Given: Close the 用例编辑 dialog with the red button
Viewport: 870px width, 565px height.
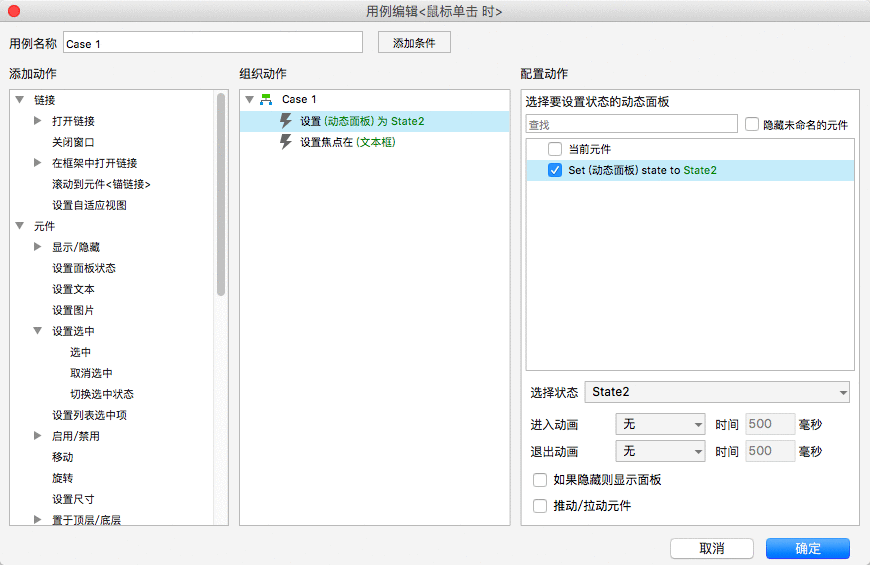Looking at the screenshot, I should click(14, 11).
